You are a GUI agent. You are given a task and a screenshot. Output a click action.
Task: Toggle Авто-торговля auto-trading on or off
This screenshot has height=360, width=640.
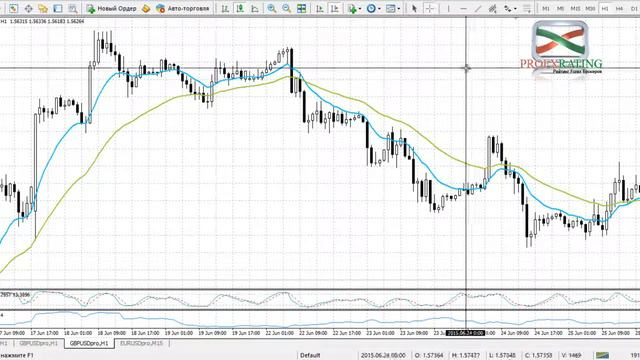tap(182, 8)
